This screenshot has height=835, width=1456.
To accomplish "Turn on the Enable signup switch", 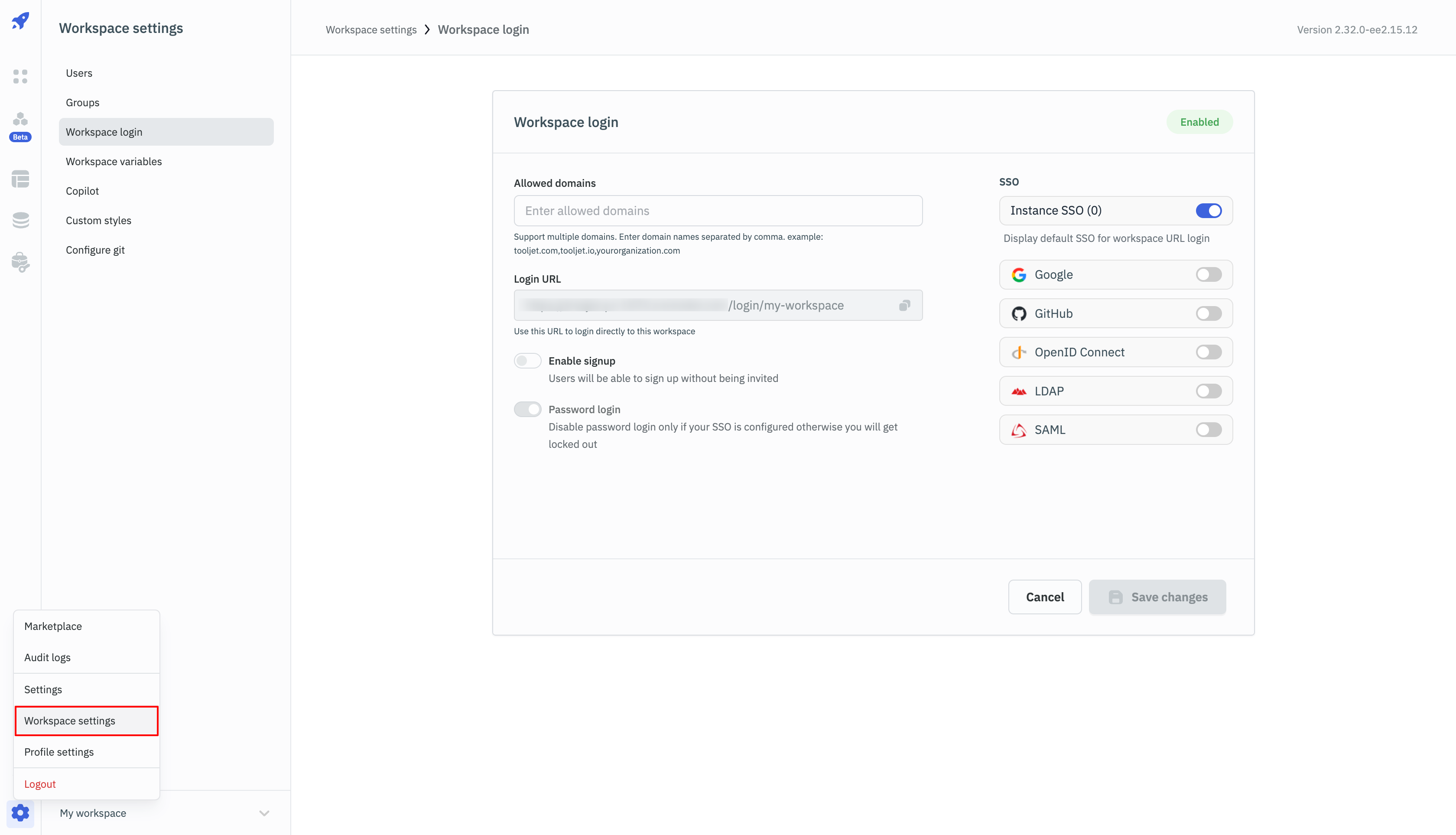I will click(x=527, y=361).
